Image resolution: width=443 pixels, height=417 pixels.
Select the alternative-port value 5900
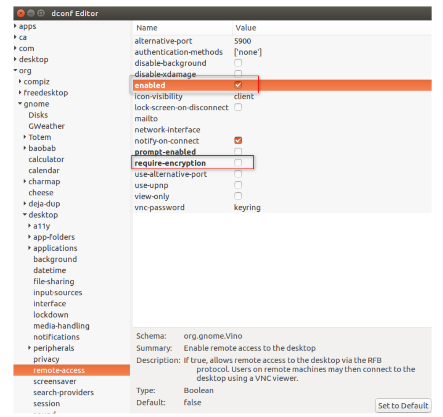242,41
